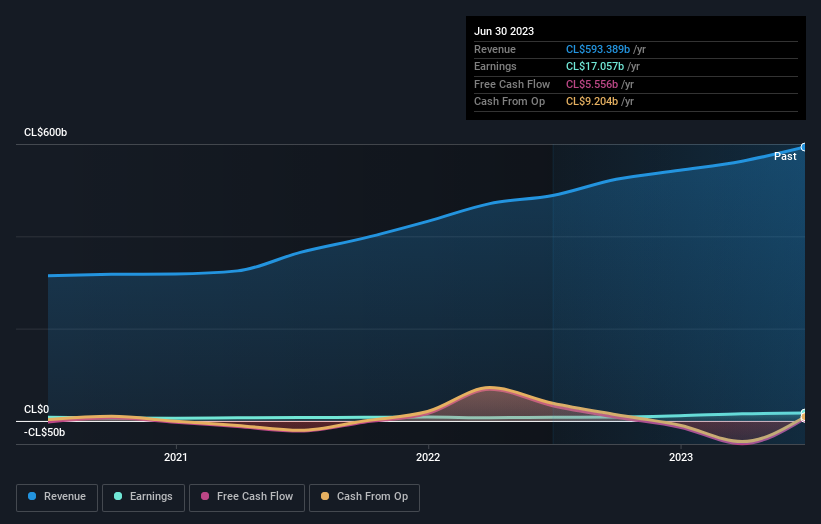Click the Jun 30 2023 tooltip date
Viewport: 821px width, 524px height.
504,31
